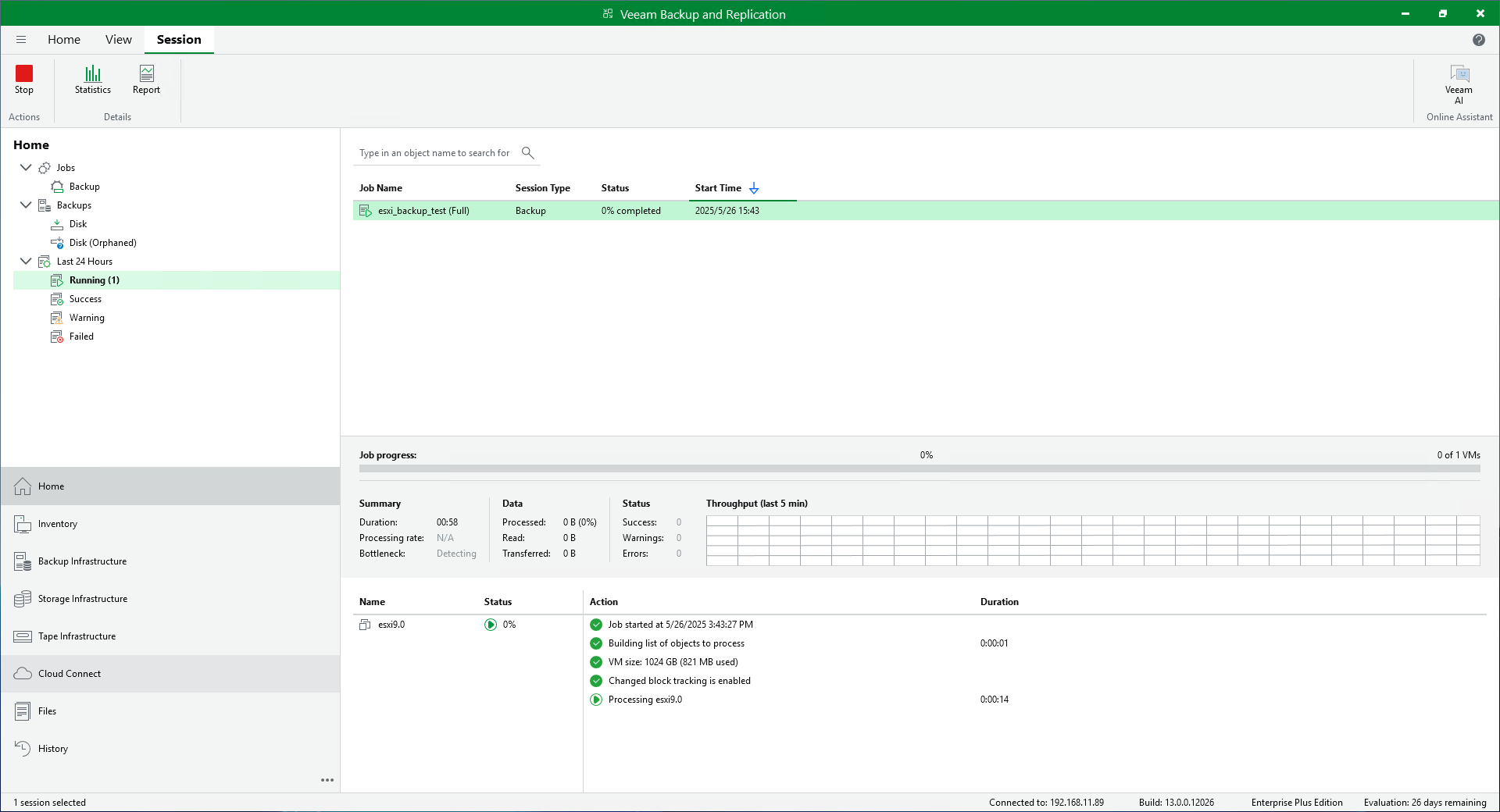This screenshot has height=812, width=1500.
Task: Click the Cloud Connect cloud icon
Action: tap(23, 674)
